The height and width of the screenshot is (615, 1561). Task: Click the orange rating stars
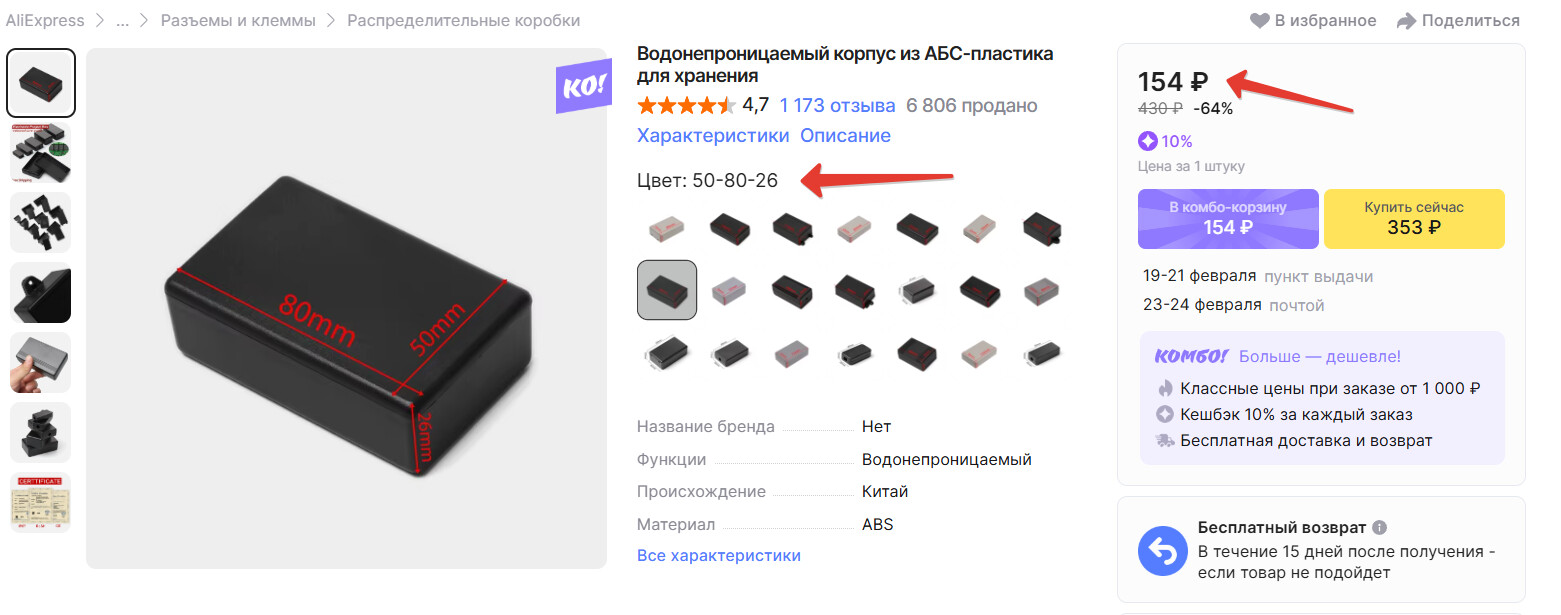coord(686,105)
